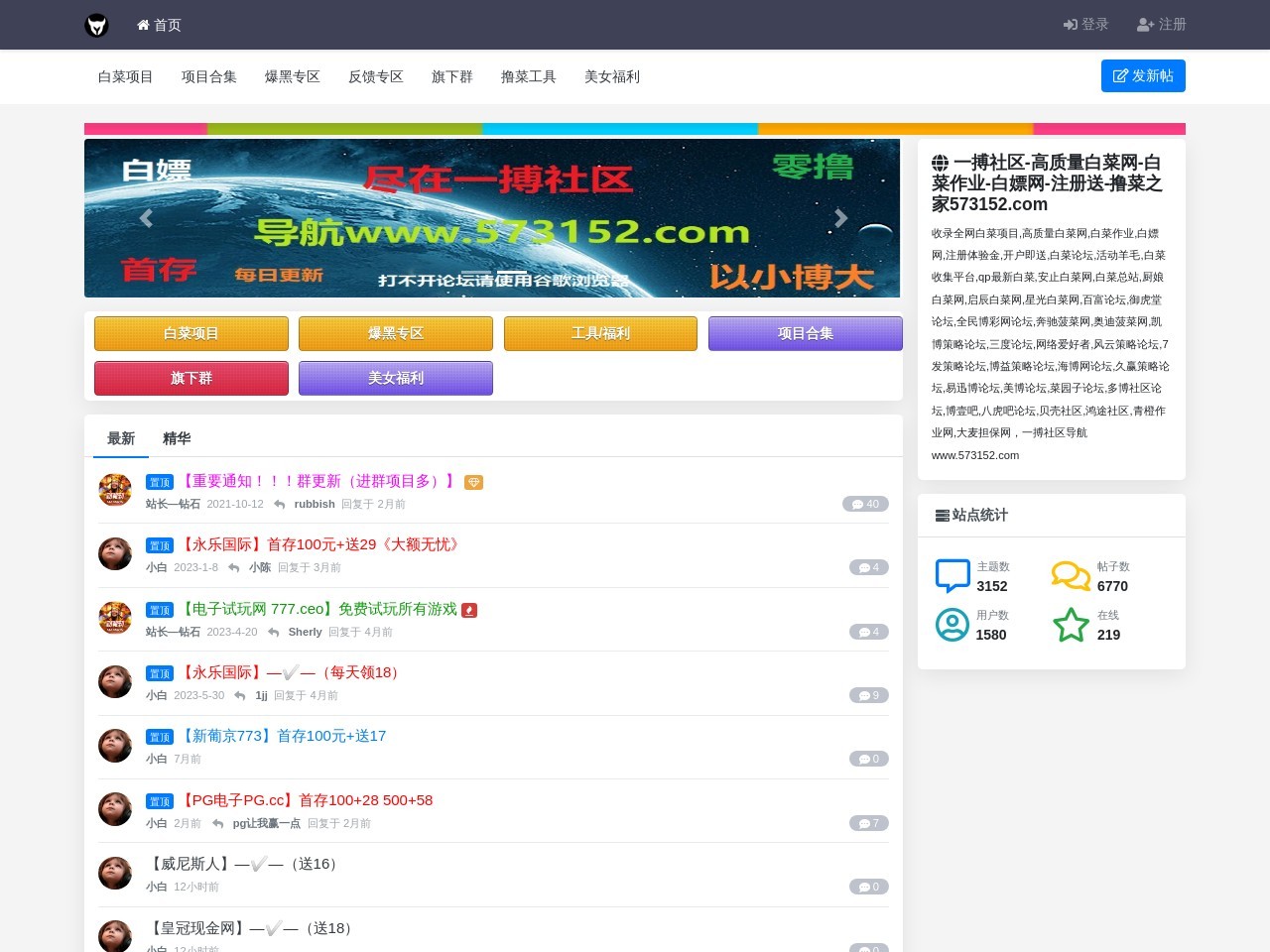Click the 注册 register link

tap(1162, 24)
